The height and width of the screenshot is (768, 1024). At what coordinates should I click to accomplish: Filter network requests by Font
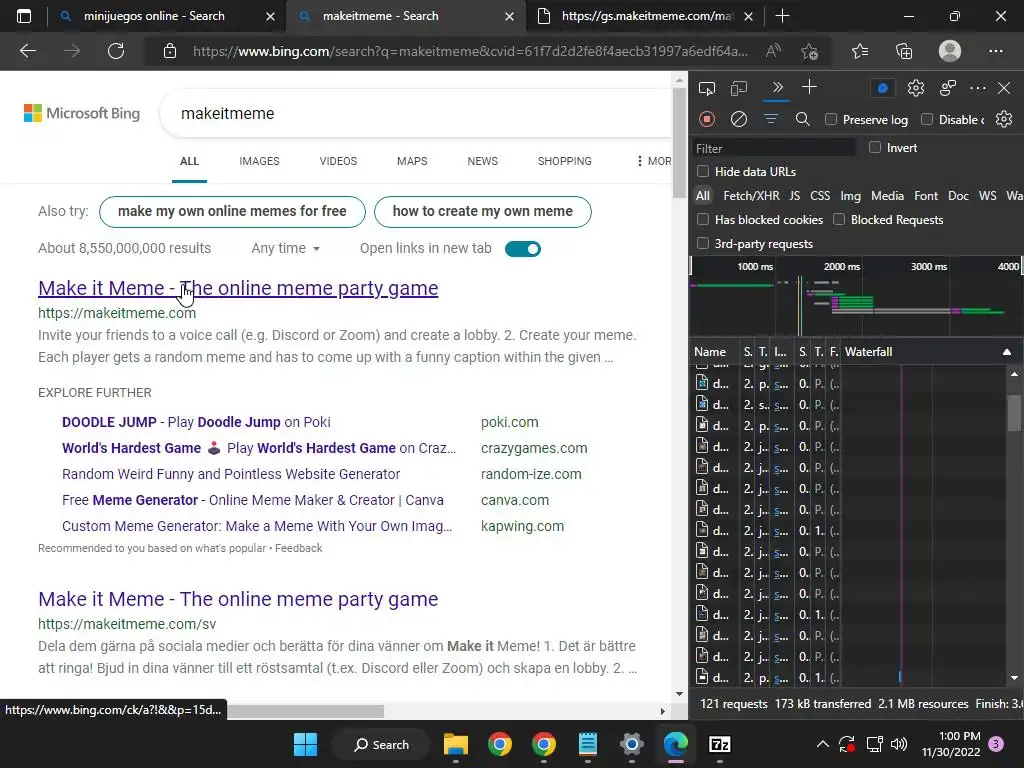tap(926, 196)
